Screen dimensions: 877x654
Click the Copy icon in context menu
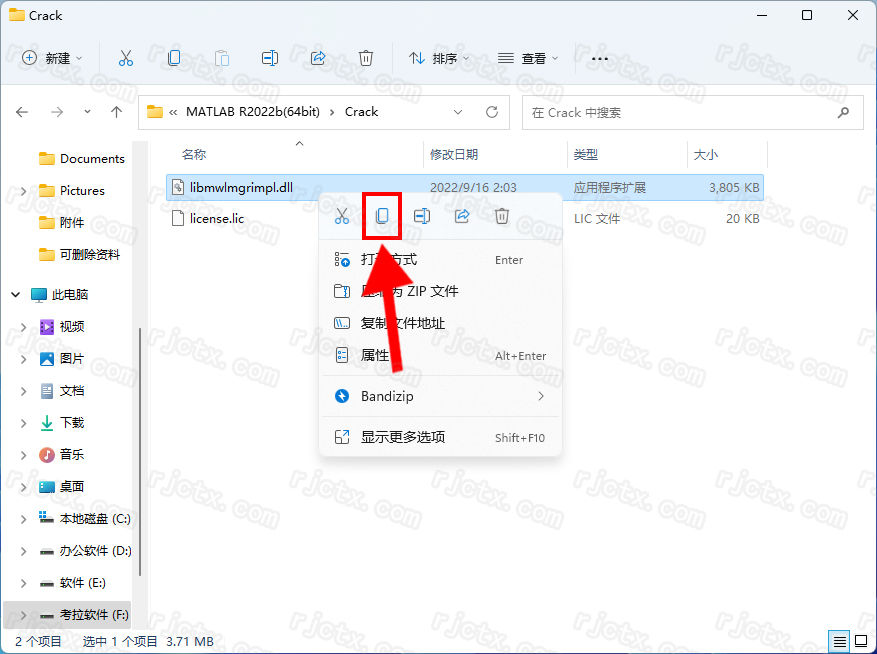point(382,216)
